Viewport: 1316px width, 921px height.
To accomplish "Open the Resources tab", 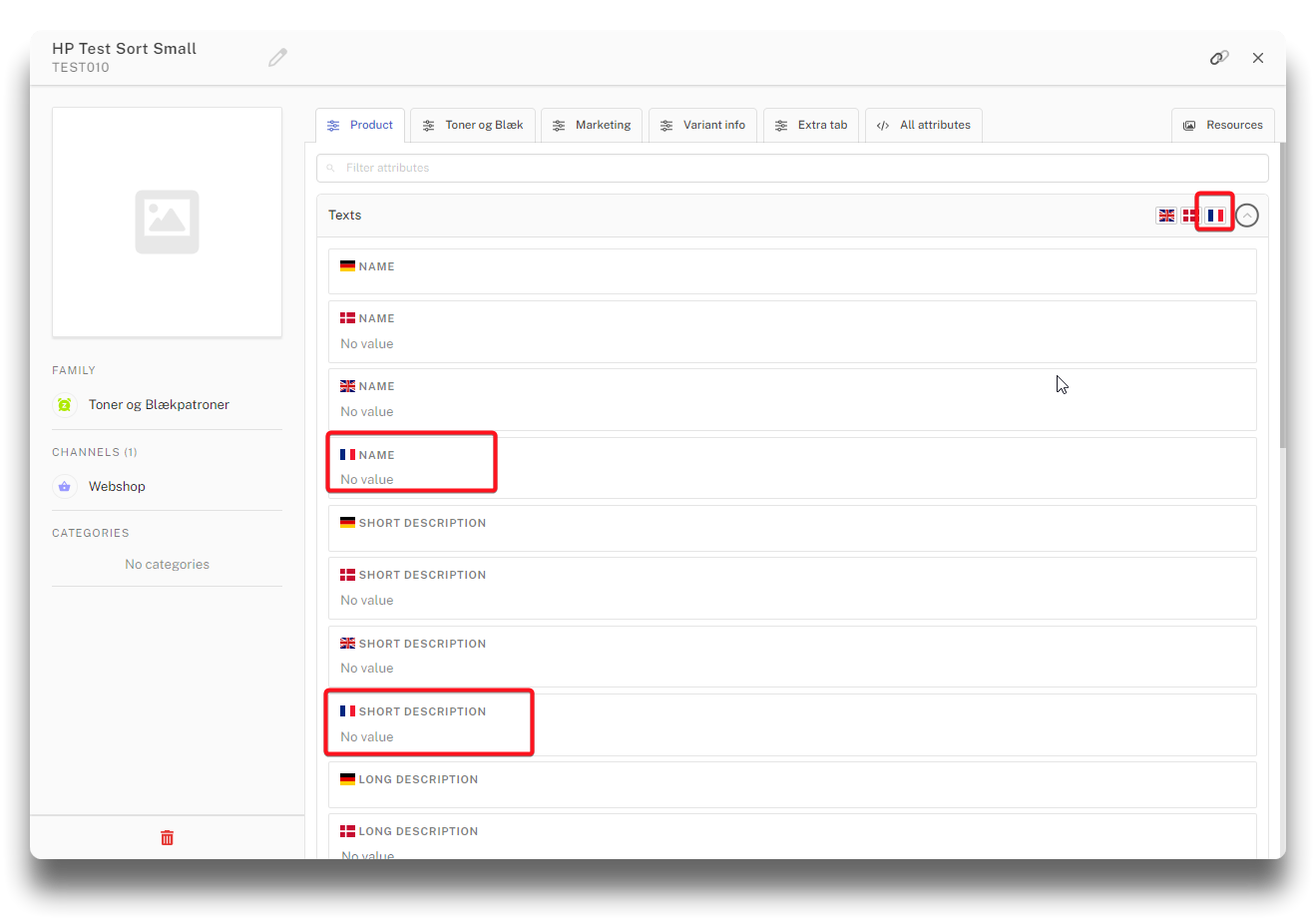I will coord(1223,125).
